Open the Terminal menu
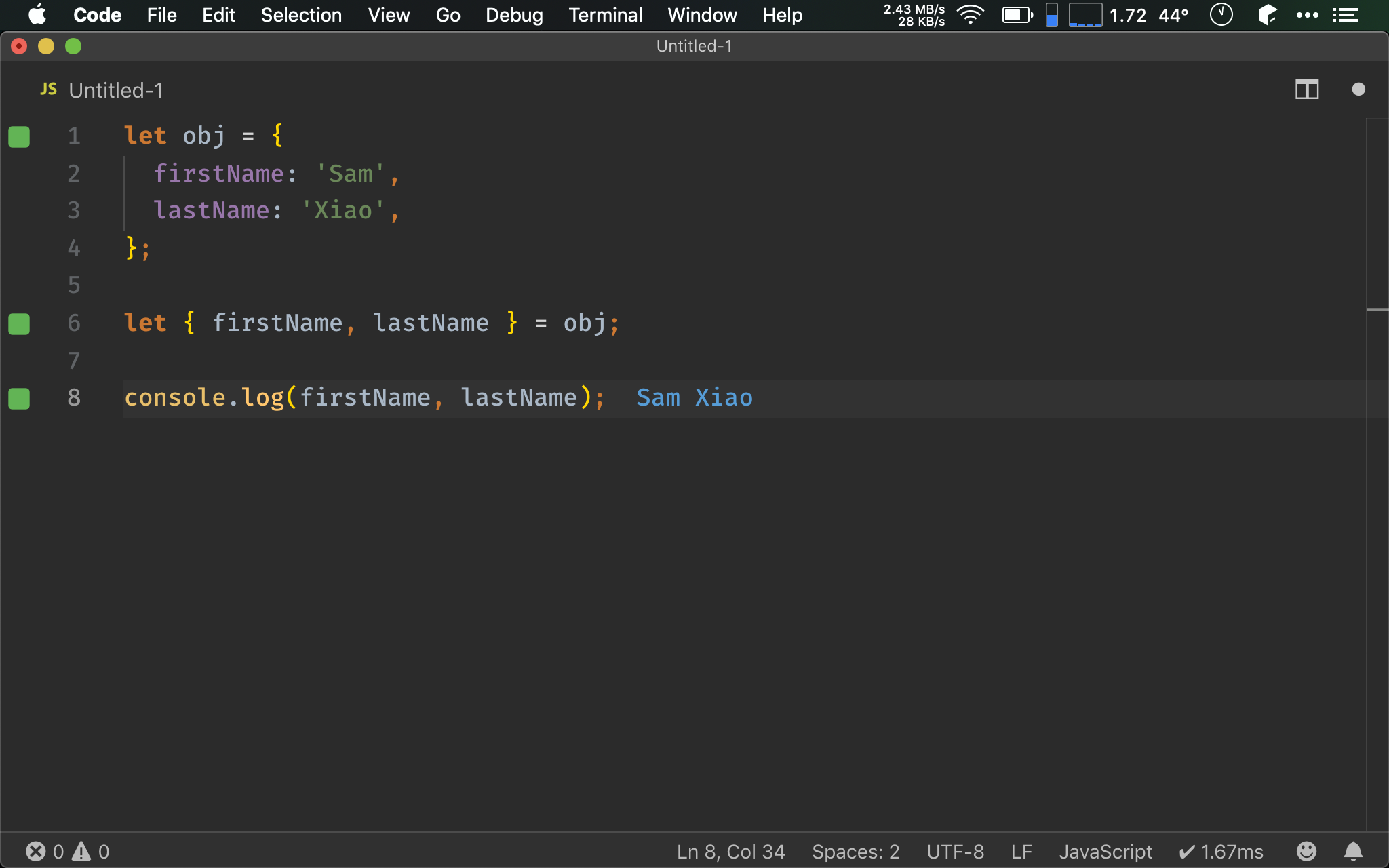Viewport: 1389px width, 868px height. tap(604, 15)
